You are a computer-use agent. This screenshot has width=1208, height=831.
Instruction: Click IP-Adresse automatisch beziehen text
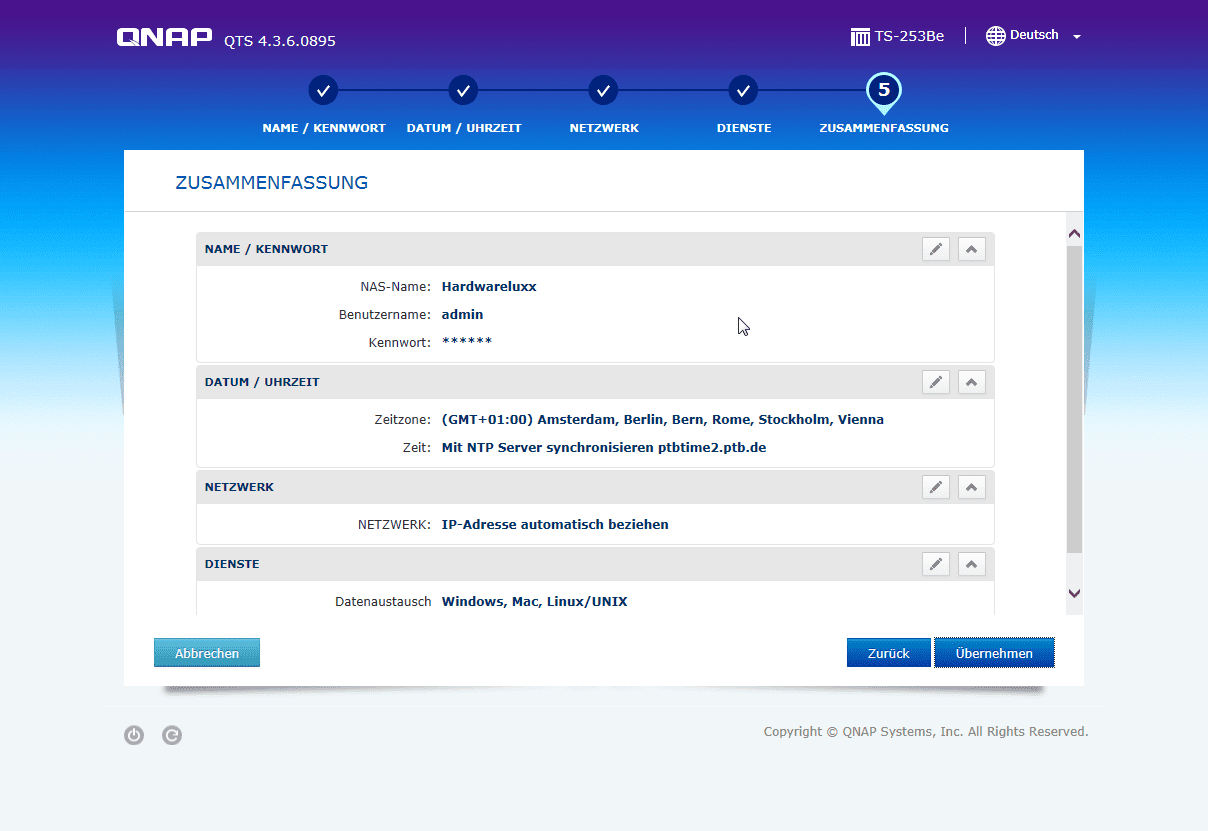tap(555, 524)
